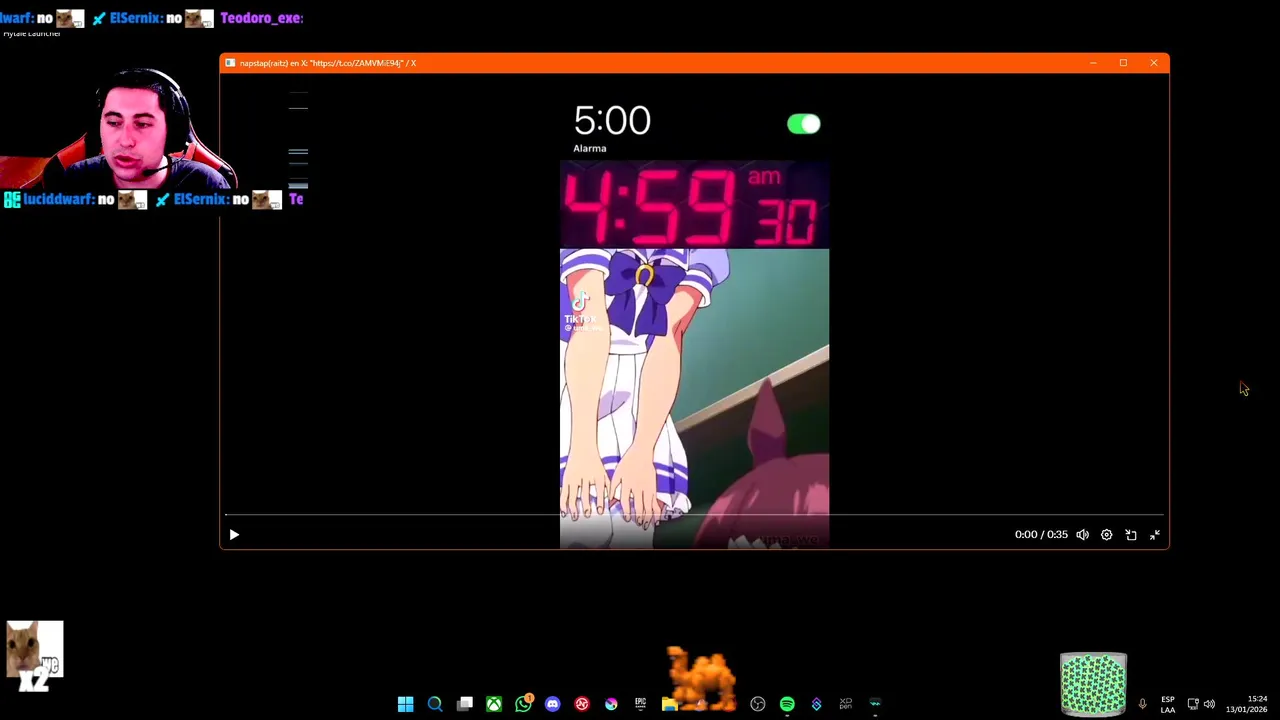Open the purple diamond app in taskbar
This screenshot has height=720, width=1280.
point(816,704)
